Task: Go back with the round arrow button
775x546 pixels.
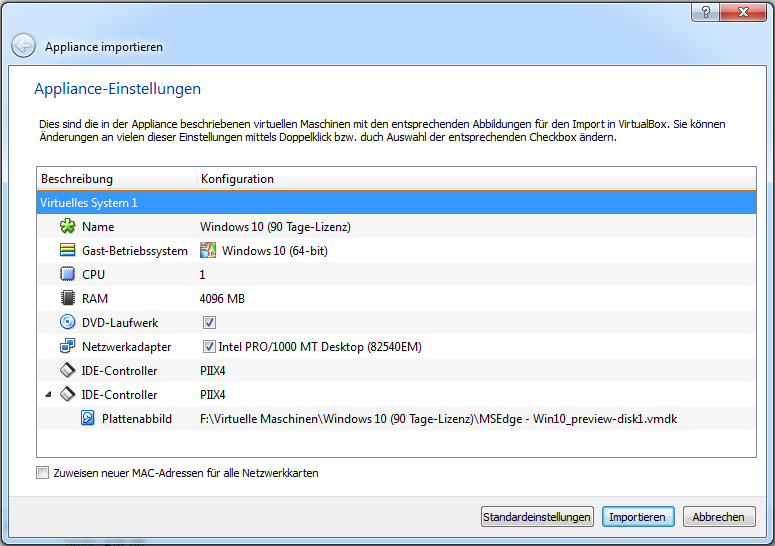Action: coord(23,46)
